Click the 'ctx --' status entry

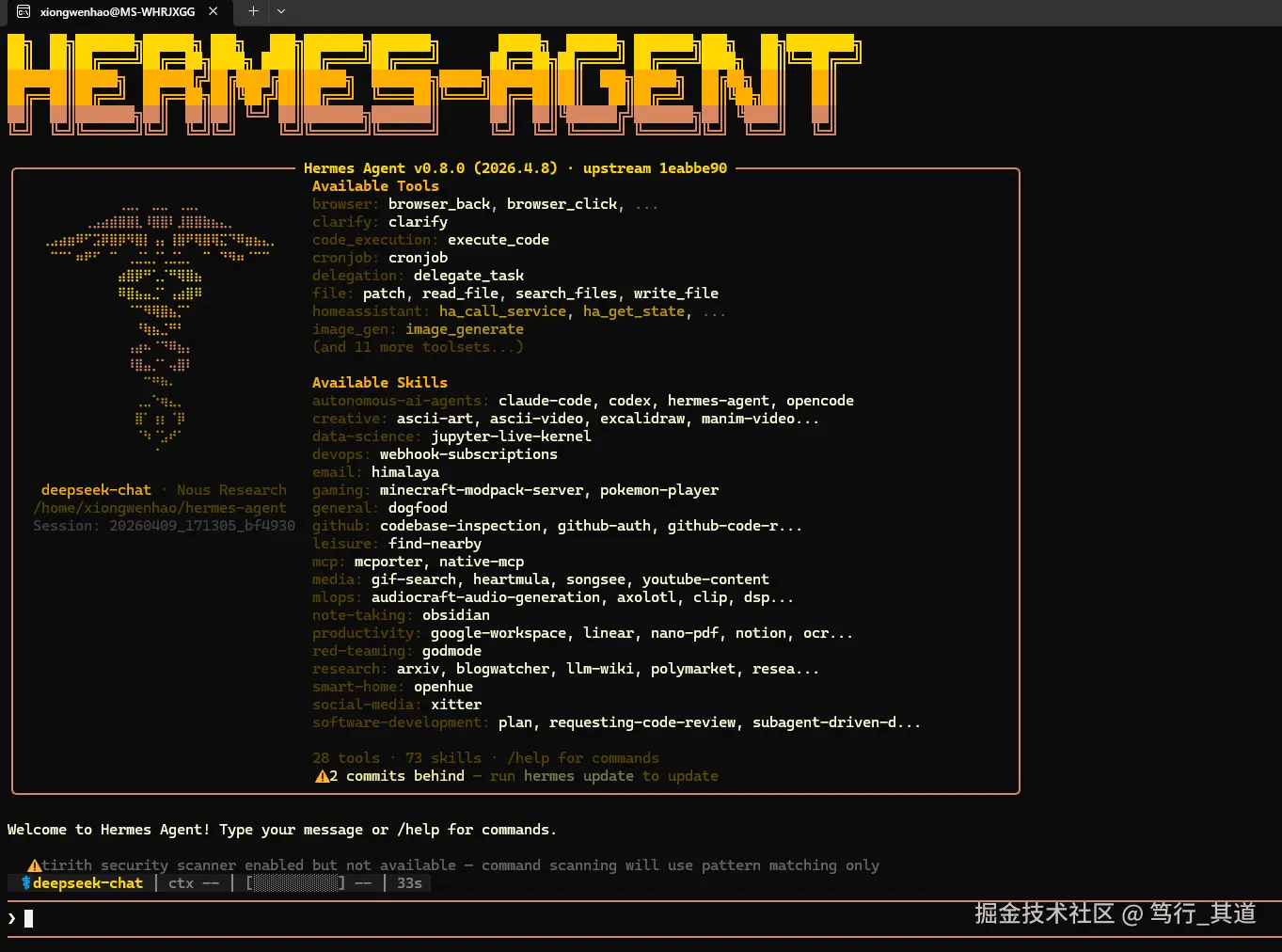pyautogui.click(x=194, y=883)
